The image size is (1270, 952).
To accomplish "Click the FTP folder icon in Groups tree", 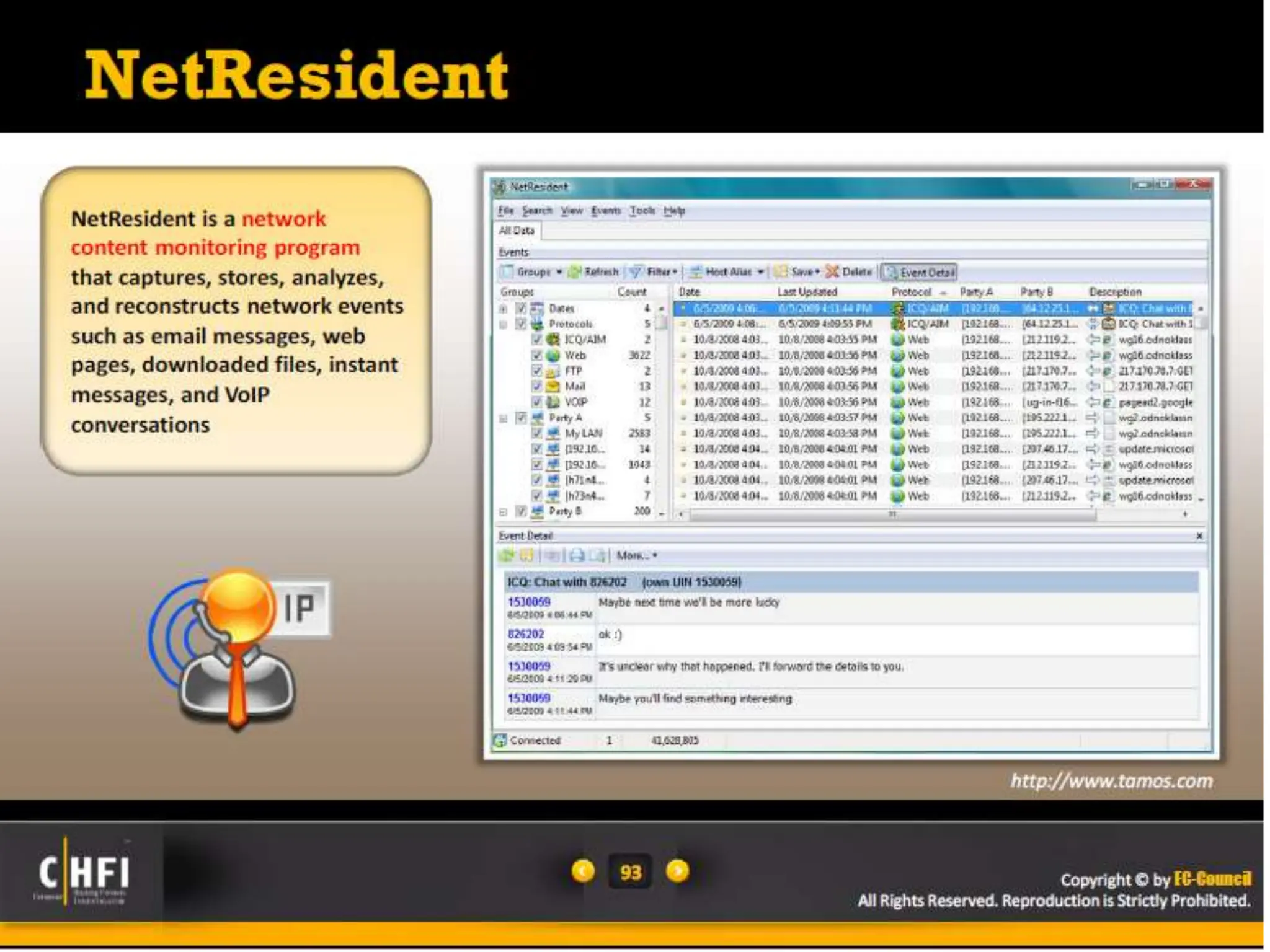I will pyautogui.click(x=553, y=371).
